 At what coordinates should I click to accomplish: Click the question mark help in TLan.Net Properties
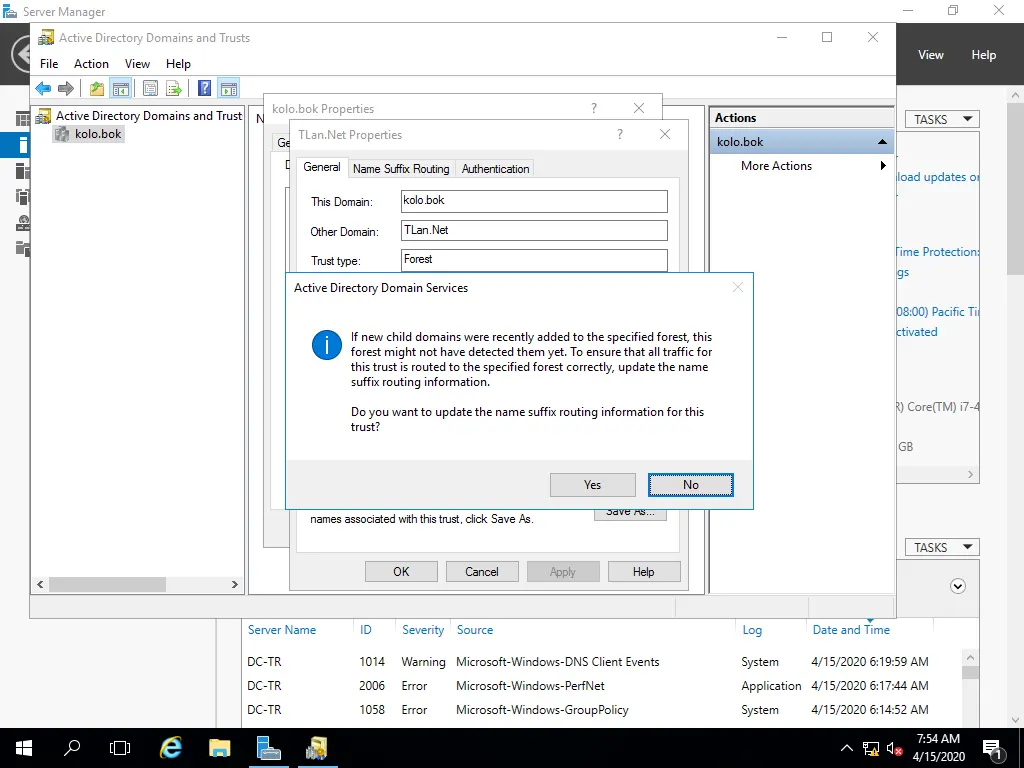(x=620, y=134)
